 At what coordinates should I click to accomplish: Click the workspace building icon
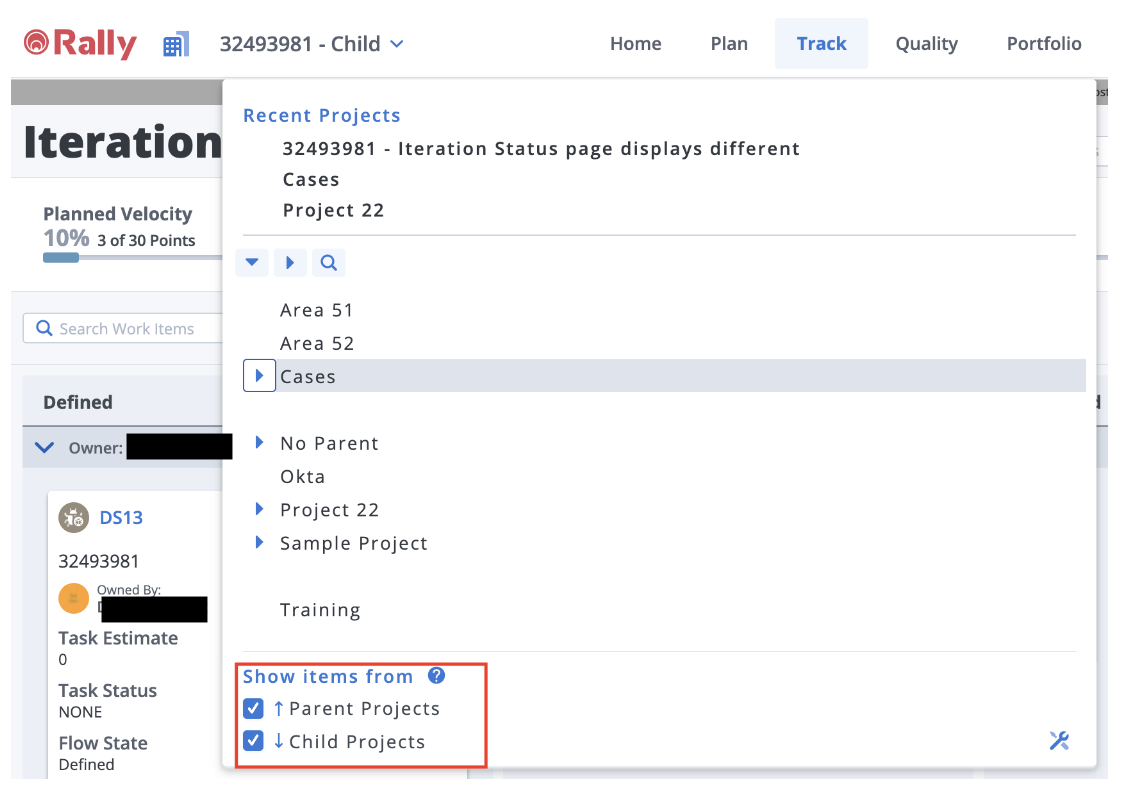[176, 44]
